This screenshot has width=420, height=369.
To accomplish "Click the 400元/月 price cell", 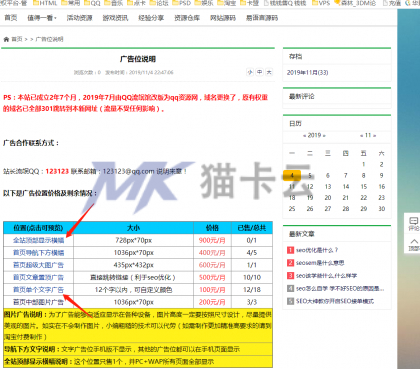I will click(212, 253).
